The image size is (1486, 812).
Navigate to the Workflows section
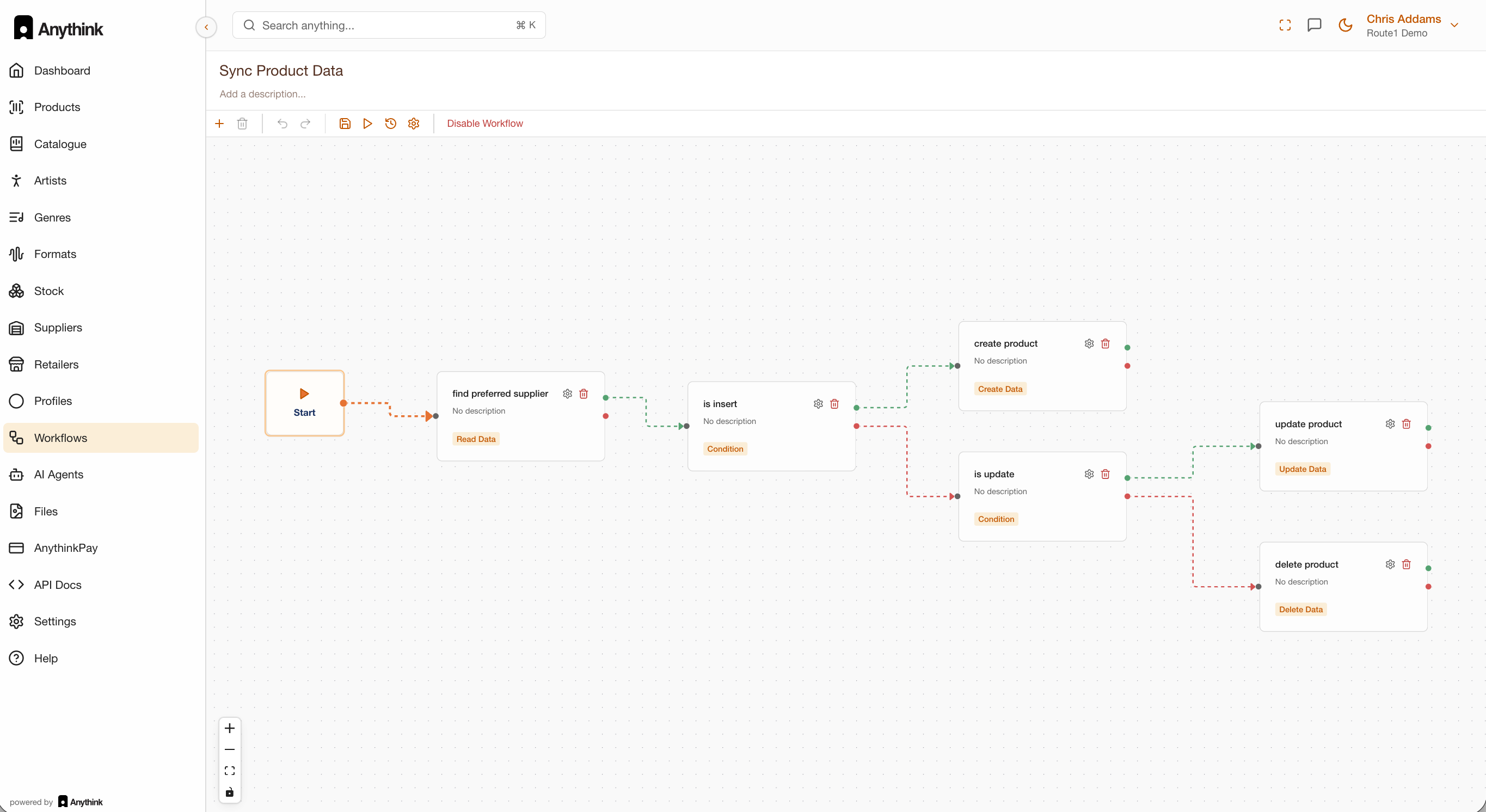point(60,437)
